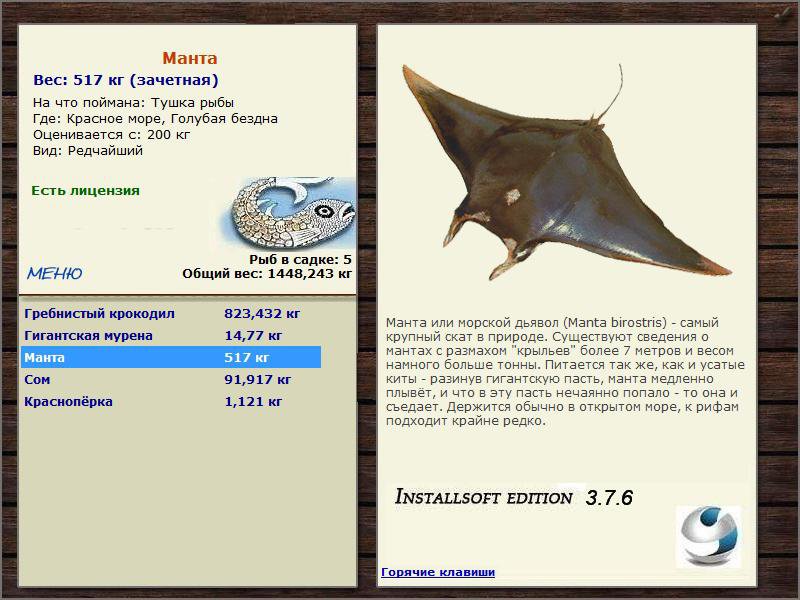Click the Где: Красное море, Голубая бездна line

click(x=155, y=119)
